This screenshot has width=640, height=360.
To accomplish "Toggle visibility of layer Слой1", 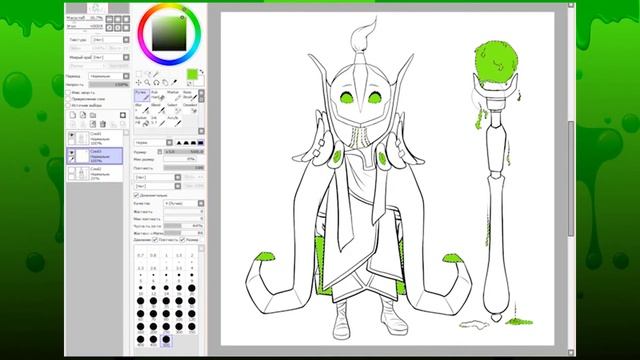I will tap(71, 135).
